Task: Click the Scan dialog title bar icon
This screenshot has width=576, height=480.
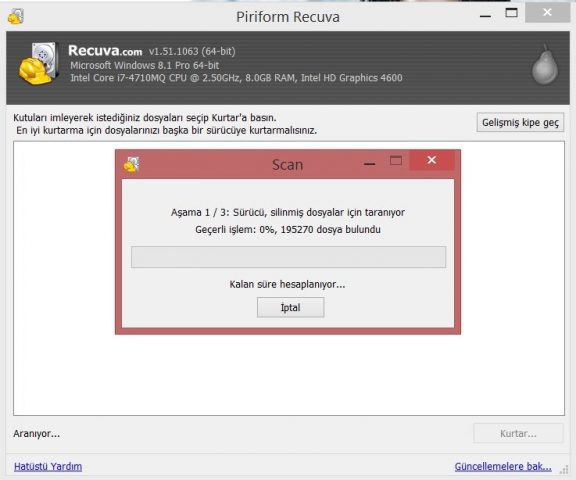Action: point(131,164)
